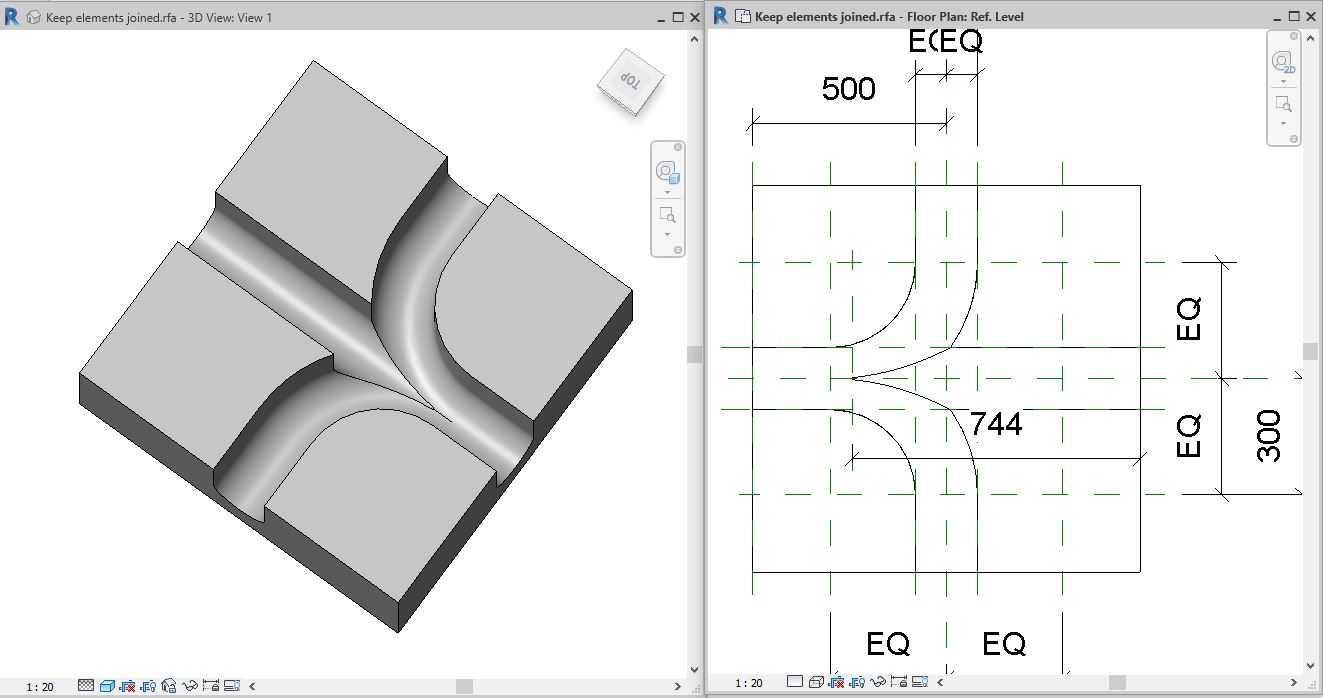Click the ViewCube TOP face in 3D view
Screen dimensions: 1323x698
[631, 79]
